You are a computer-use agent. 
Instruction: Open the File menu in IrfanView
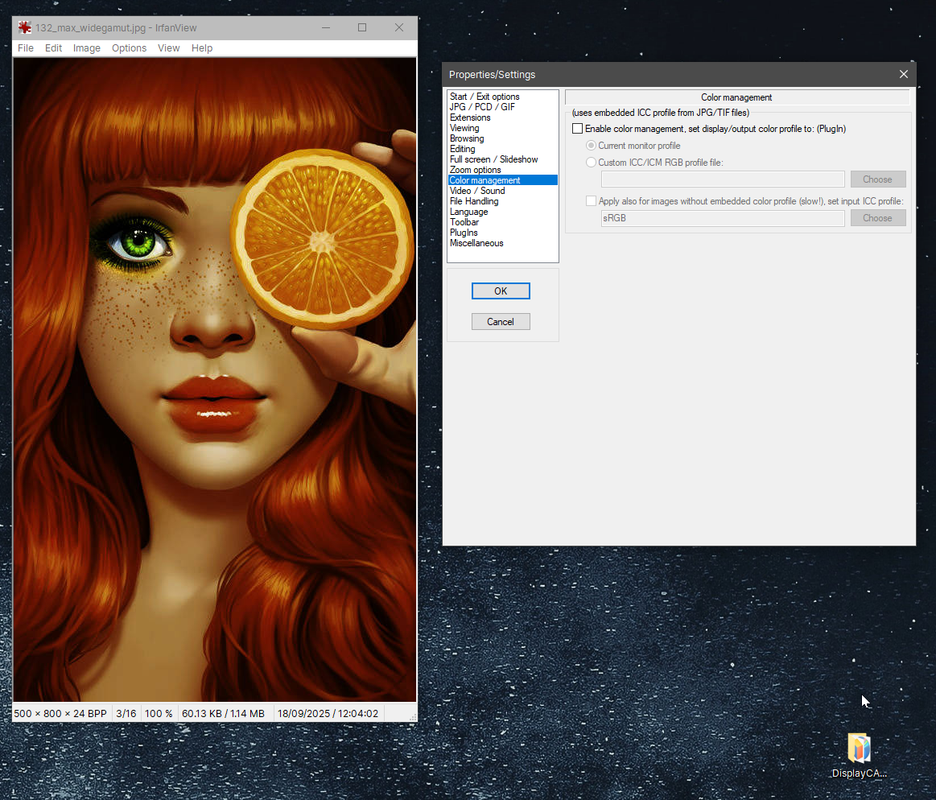click(26, 48)
